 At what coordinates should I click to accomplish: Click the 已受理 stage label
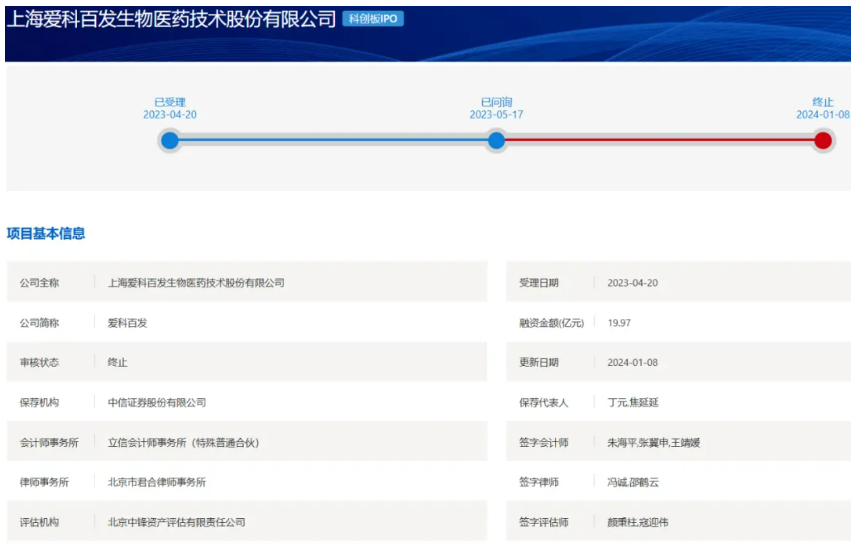170,102
